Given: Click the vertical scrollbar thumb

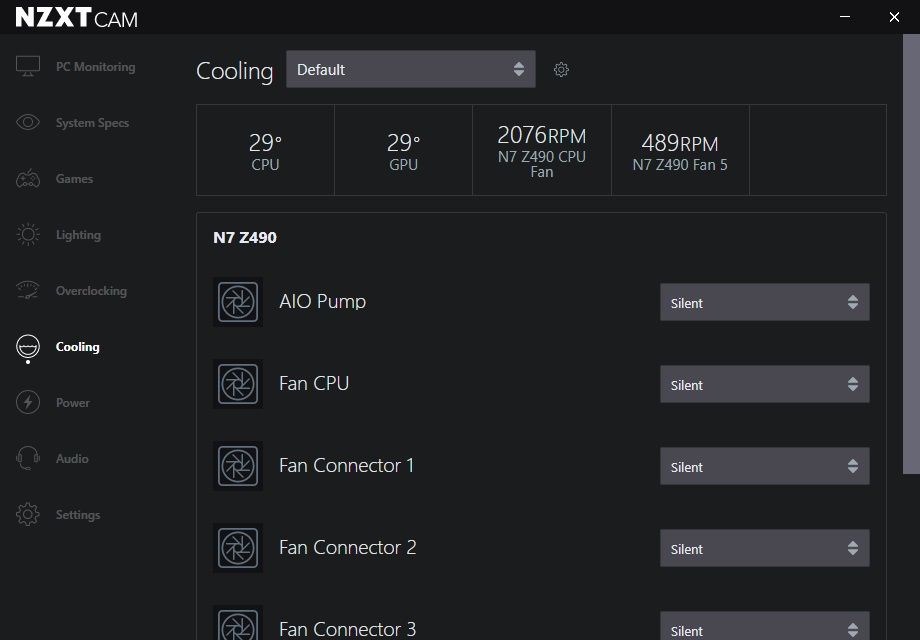Looking at the screenshot, I should [911, 254].
